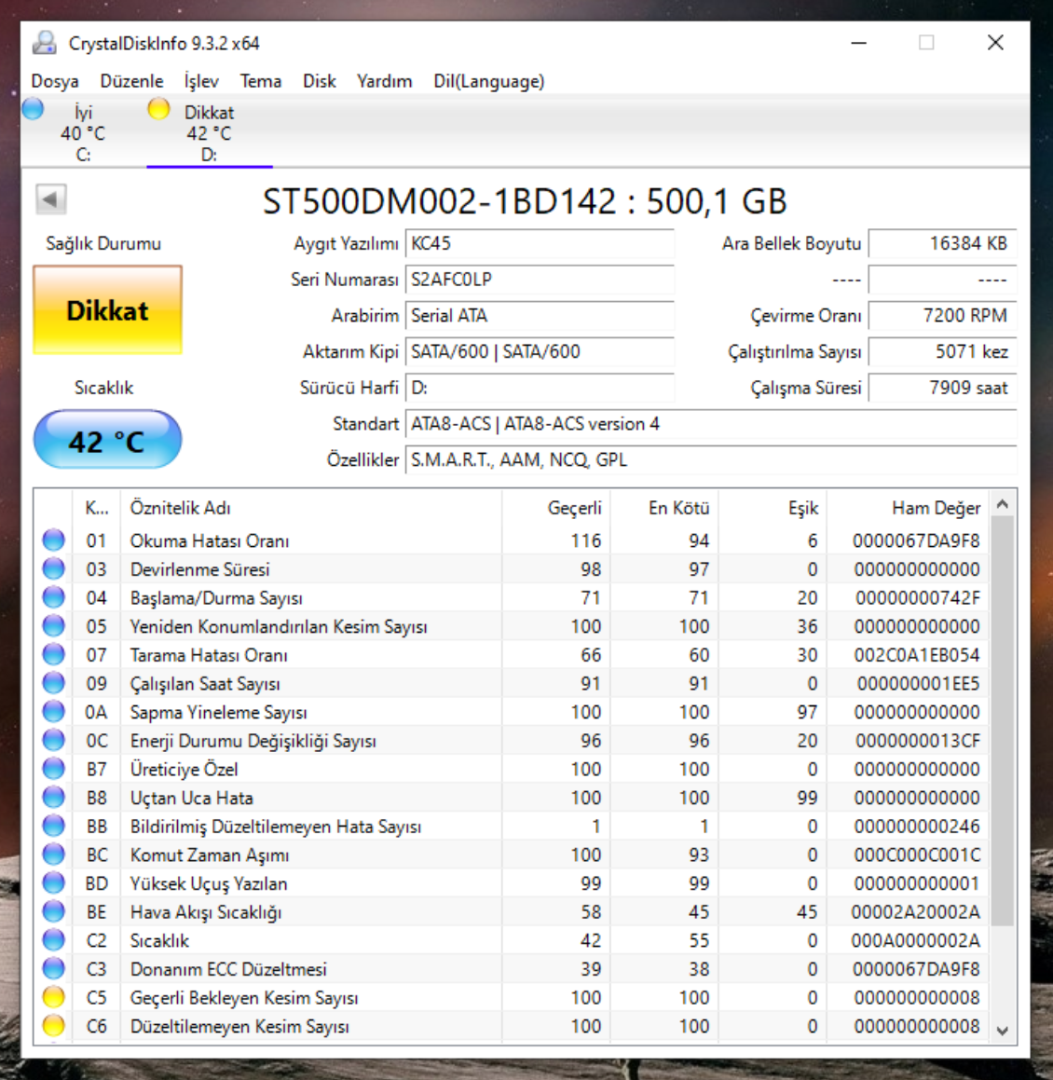This screenshot has width=1053, height=1080.
Task: Click the Çalıştırılma Sayısı 5071 kez field
Action: [x=942, y=352]
